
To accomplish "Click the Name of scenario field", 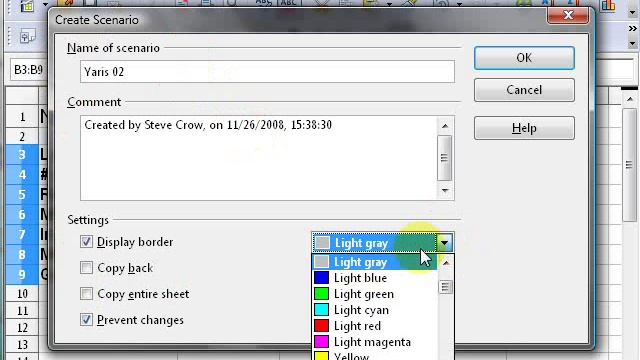I will pyautogui.click(x=267, y=72).
